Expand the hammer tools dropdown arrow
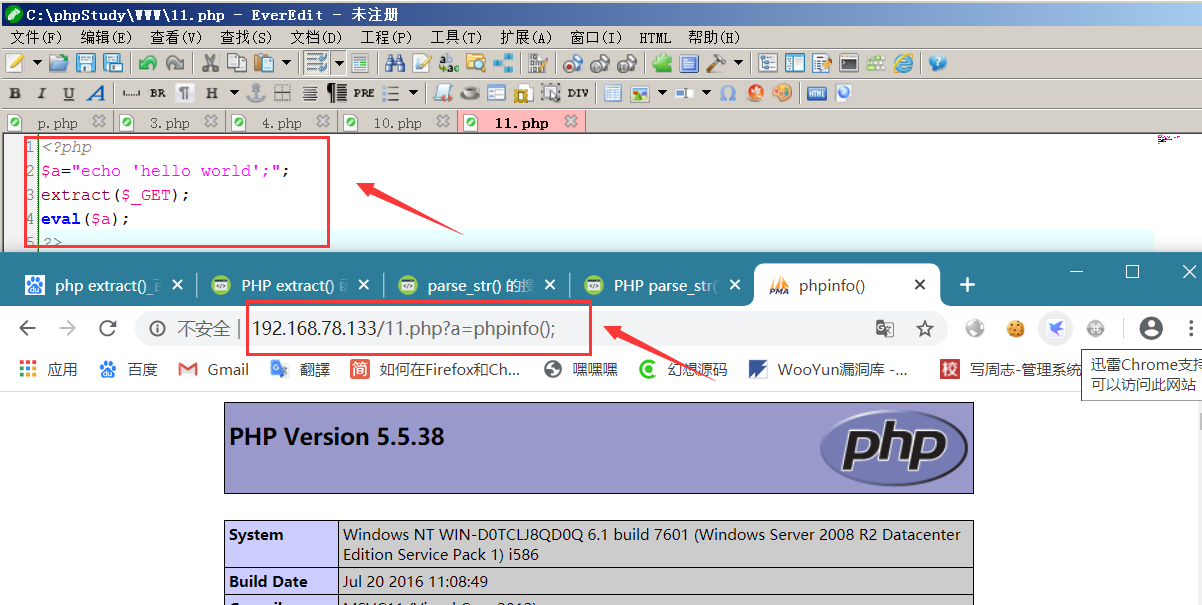The width and height of the screenshot is (1202, 605). click(739, 63)
